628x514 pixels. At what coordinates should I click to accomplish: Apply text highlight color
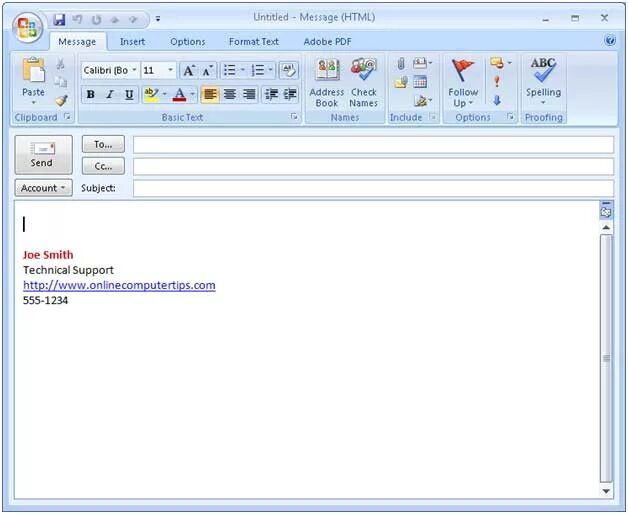pos(151,95)
